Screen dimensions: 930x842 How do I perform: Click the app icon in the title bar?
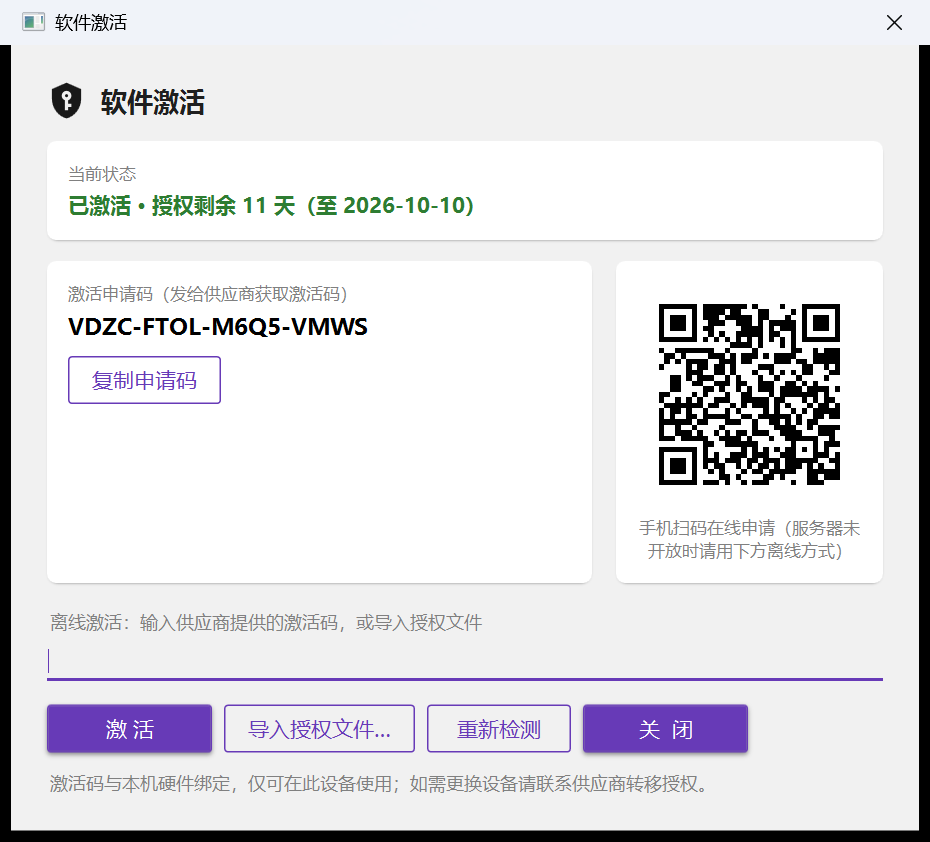[33, 23]
